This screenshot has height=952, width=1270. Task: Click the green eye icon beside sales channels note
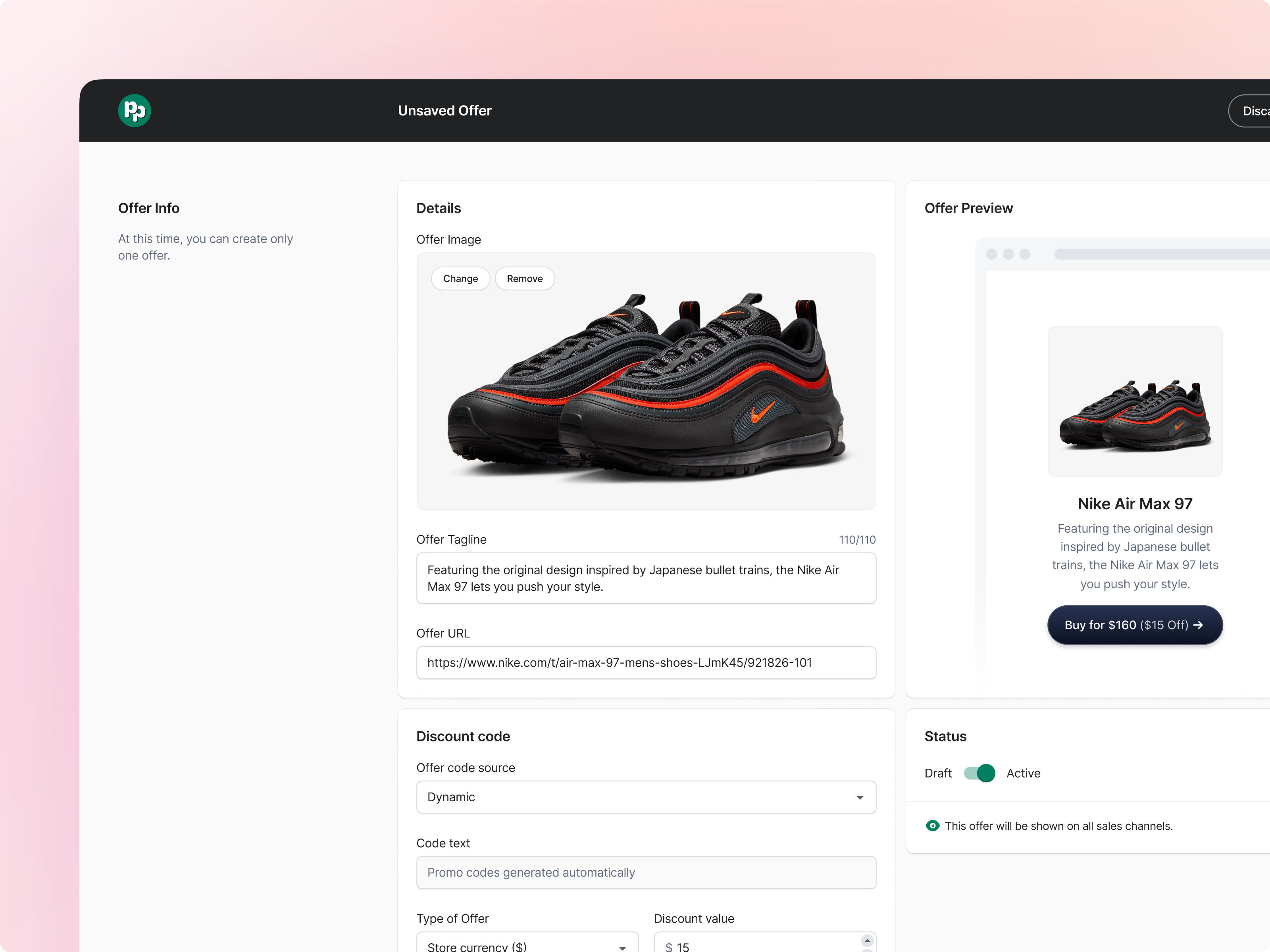tap(933, 826)
